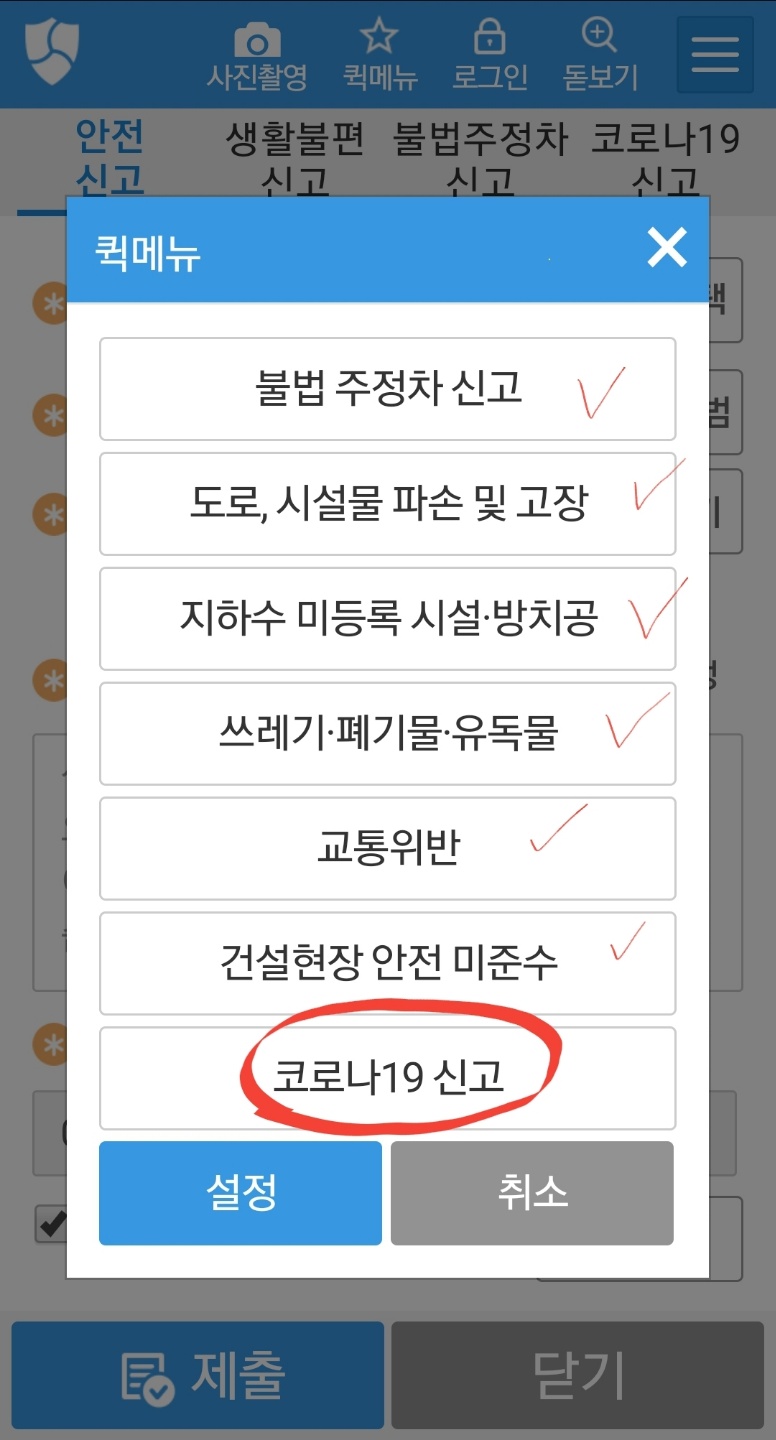Tap the shield app logo
The height and width of the screenshot is (1440, 776).
pos(53,52)
